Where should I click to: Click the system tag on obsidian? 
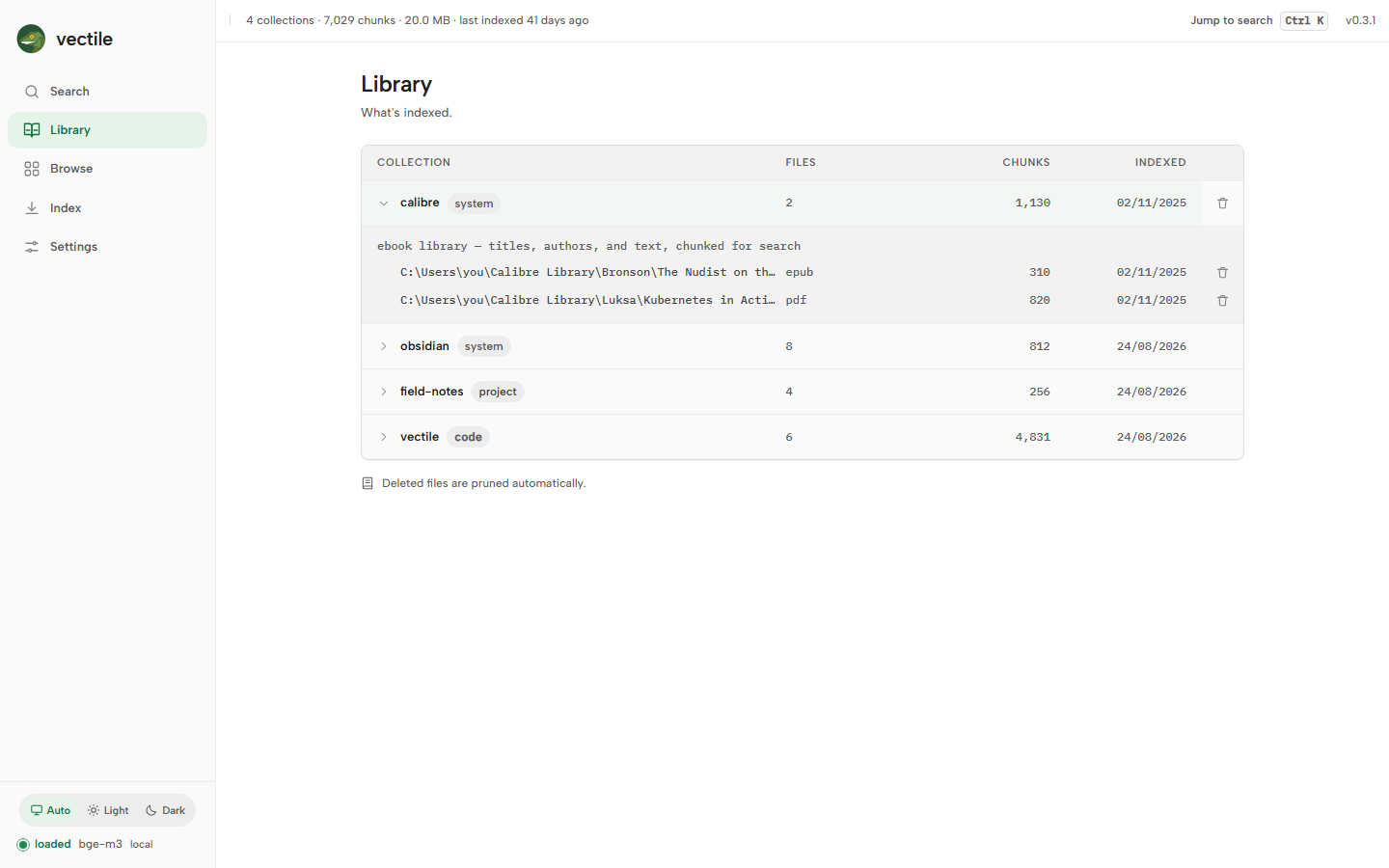pyautogui.click(x=483, y=346)
